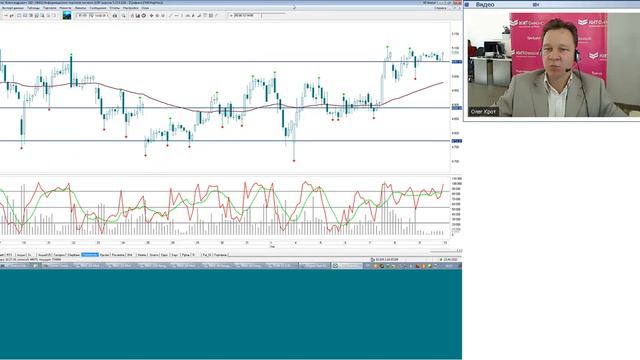This screenshot has height=360, width=640.
Task: Open the chart interval dropdown in toolbar
Action: pyautogui.click(x=93, y=16)
